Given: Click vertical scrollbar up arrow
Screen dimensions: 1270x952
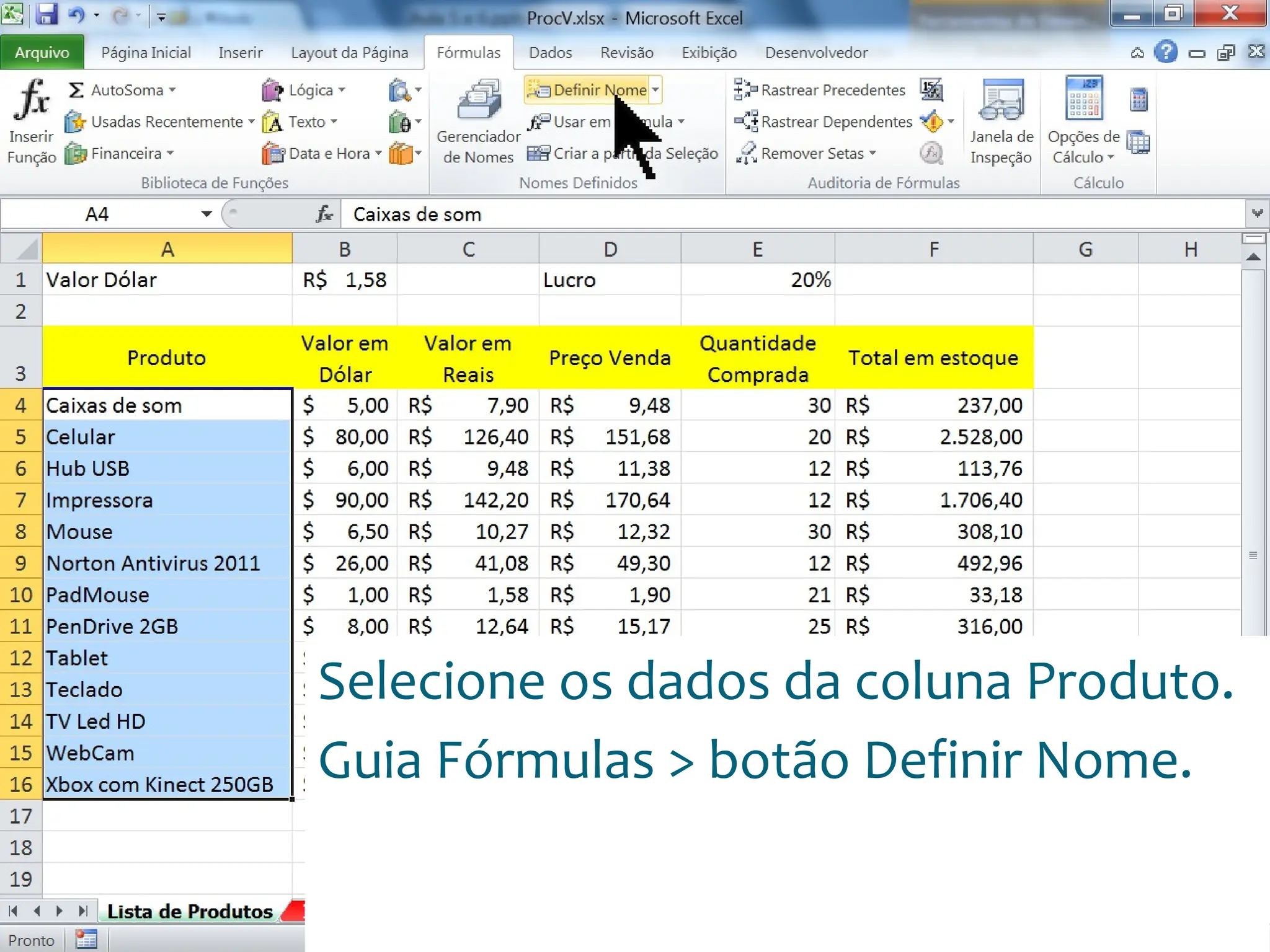Looking at the screenshot, I should [1254, 257].
